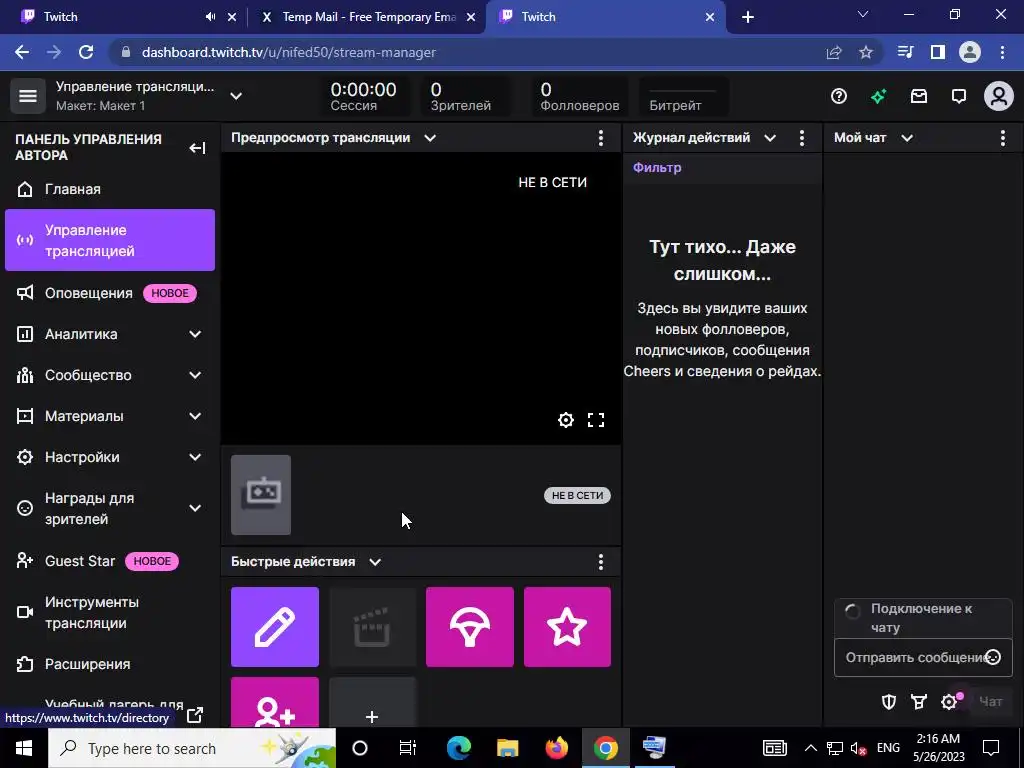The height and width of the screenshot is (768, 1024).
Task: Click the Windows Start button
Action: coord(24,748)
